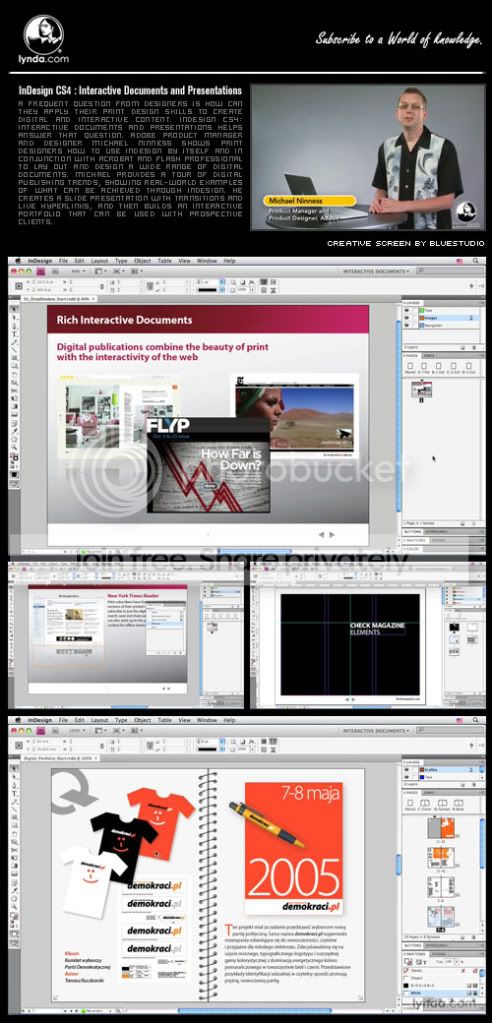Select top orange spread thumbnail, Digital_Portfolio Pages panel
492x1023 pixels.
[440, 828]
